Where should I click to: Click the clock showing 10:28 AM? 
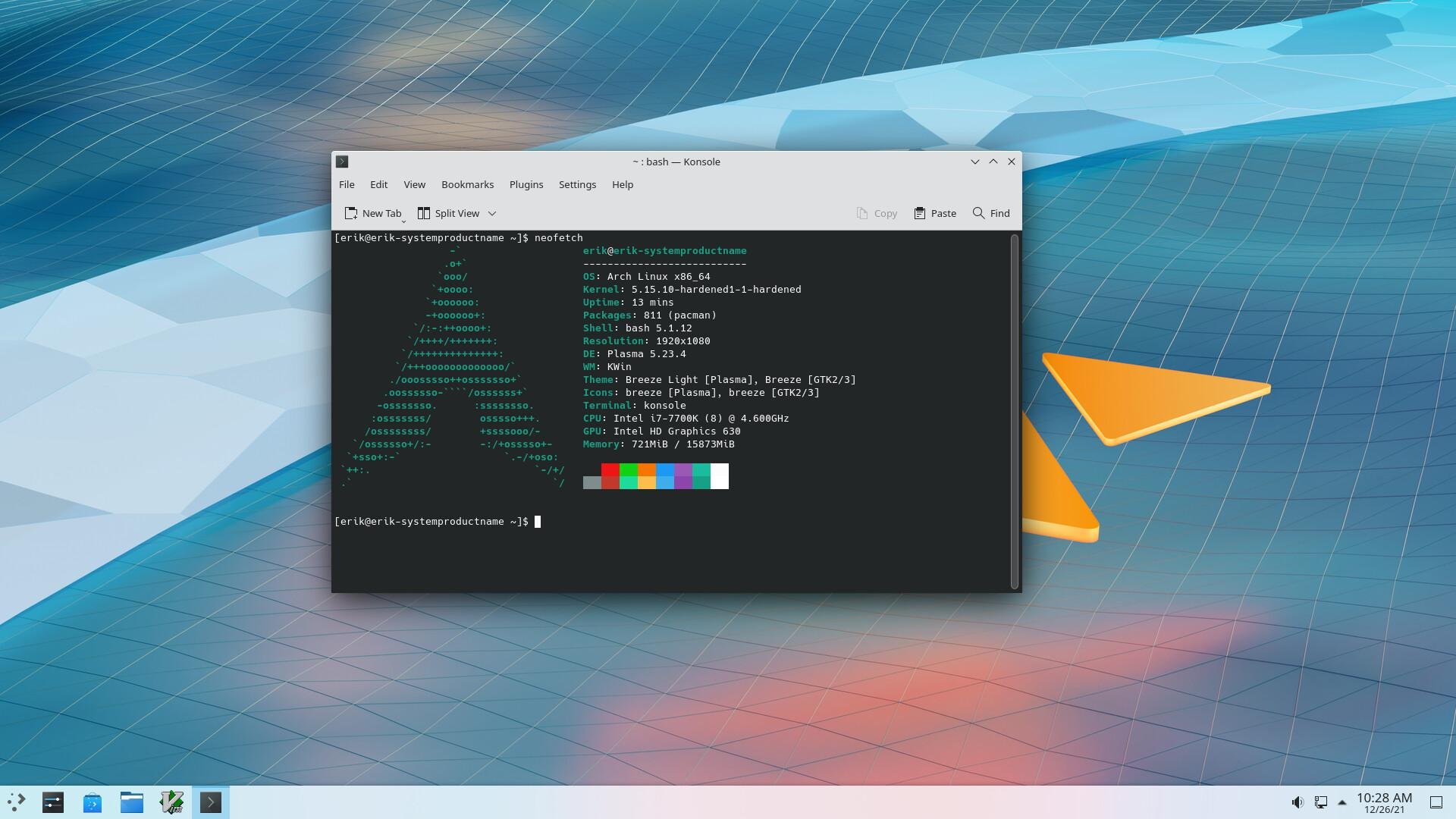click(1384, 802)
